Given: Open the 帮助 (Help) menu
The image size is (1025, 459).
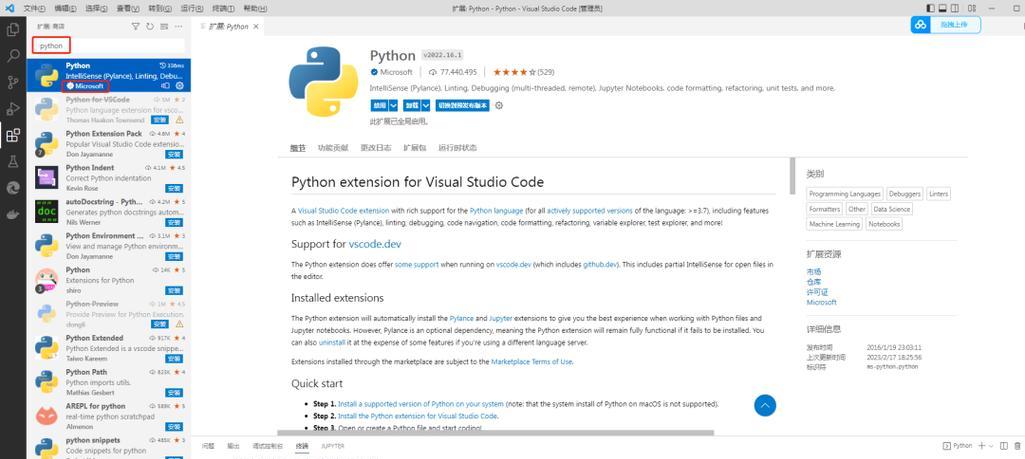Looking at the screenshot, I should pos(254,8).
